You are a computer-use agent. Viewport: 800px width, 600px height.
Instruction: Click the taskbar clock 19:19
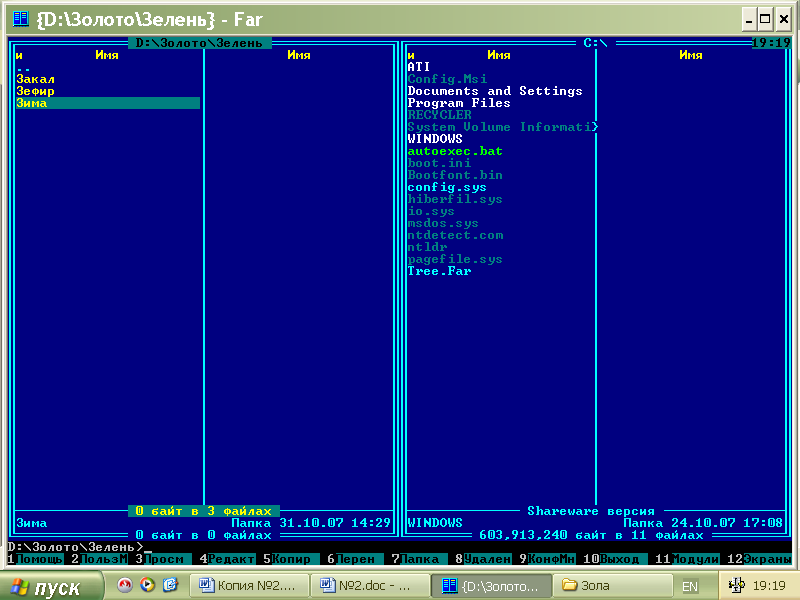pos(769,586)
